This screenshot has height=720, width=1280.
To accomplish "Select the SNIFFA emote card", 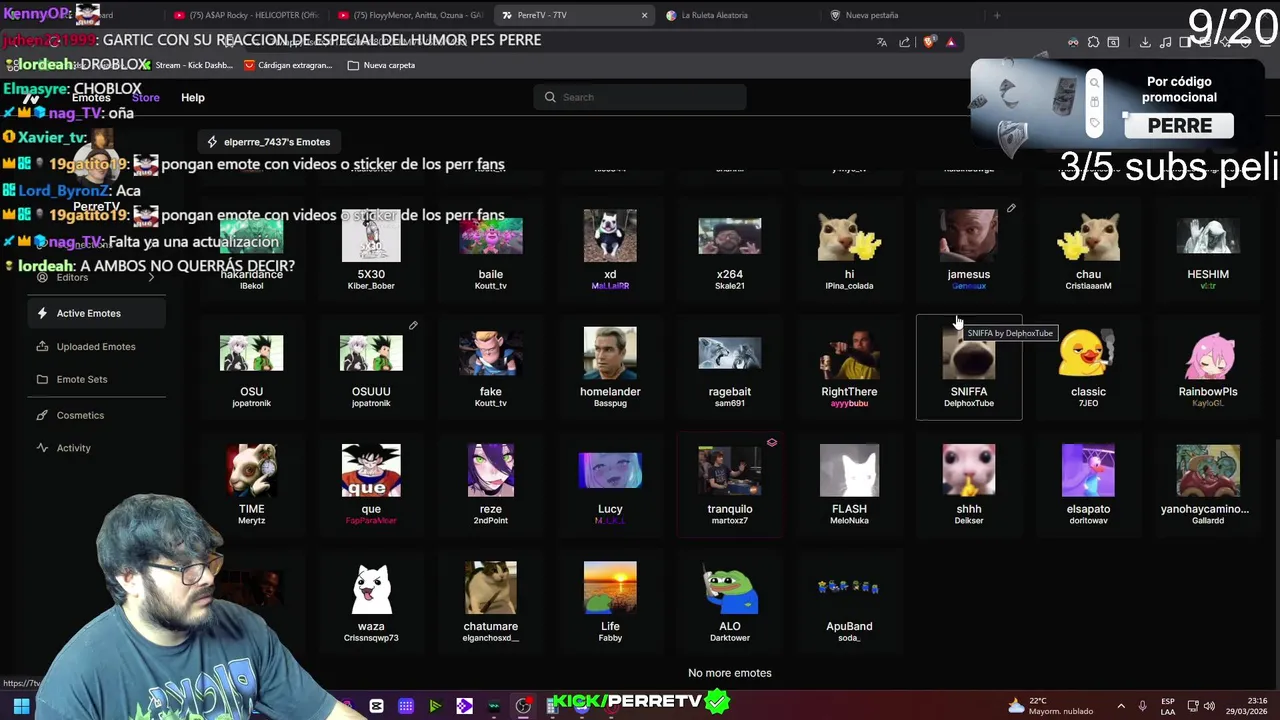I will [969, 368].
